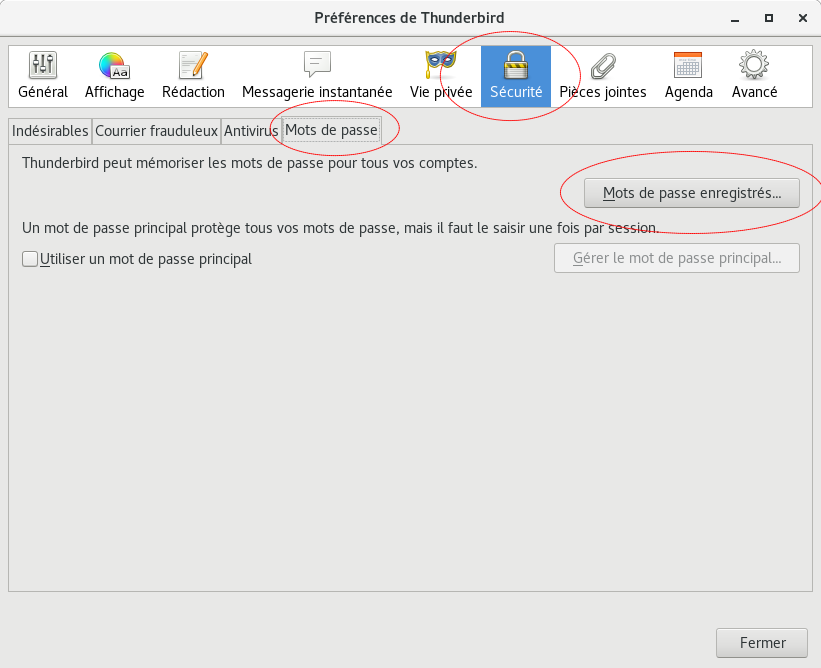Open Pièces jointes paperclip icon
Viewport: 821px width, 668px height.
tap(603, 66)
